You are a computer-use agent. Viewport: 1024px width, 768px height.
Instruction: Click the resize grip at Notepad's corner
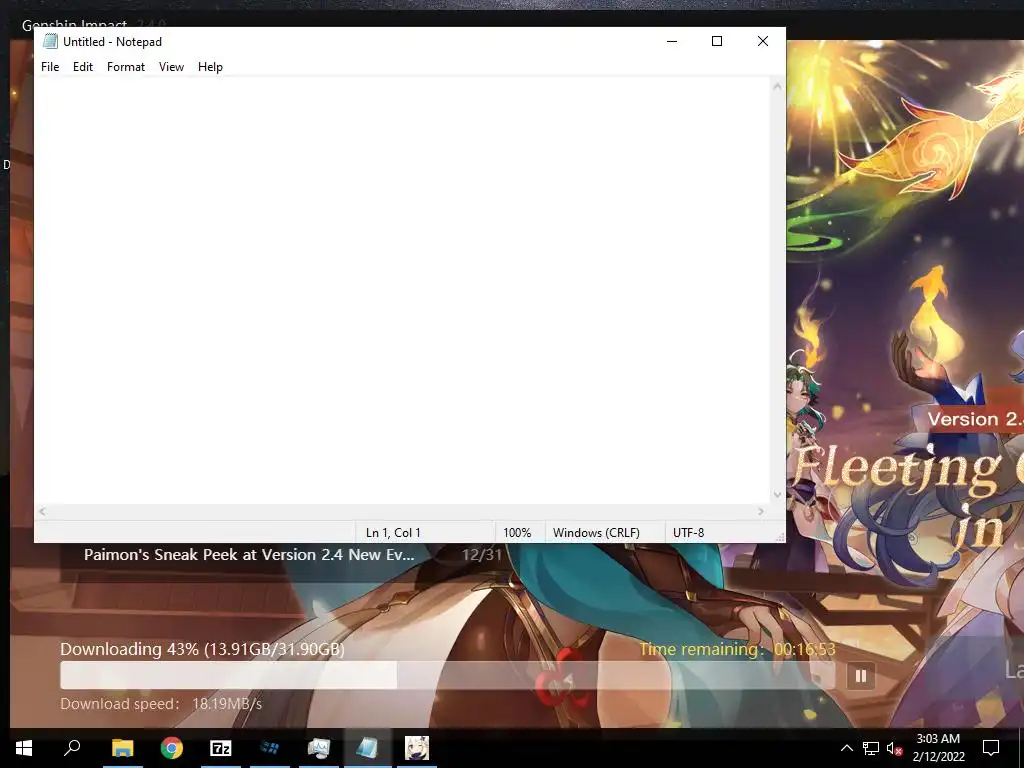[779, 536]
